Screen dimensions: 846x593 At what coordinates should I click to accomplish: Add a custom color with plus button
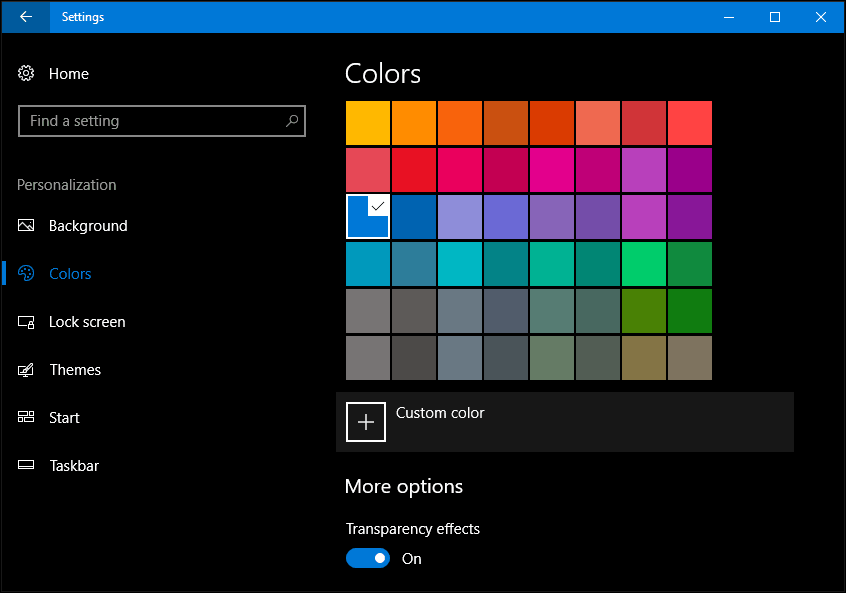tap(366, 422)
